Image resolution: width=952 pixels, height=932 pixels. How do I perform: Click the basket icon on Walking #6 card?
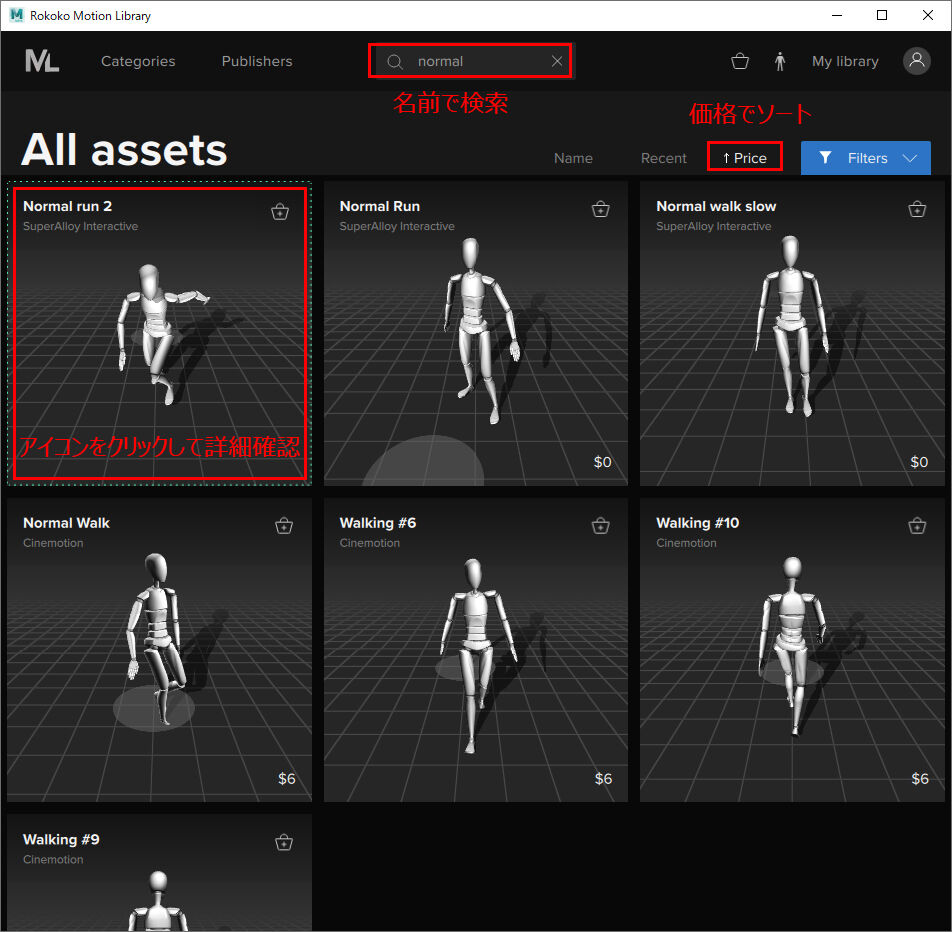point(601,525)
